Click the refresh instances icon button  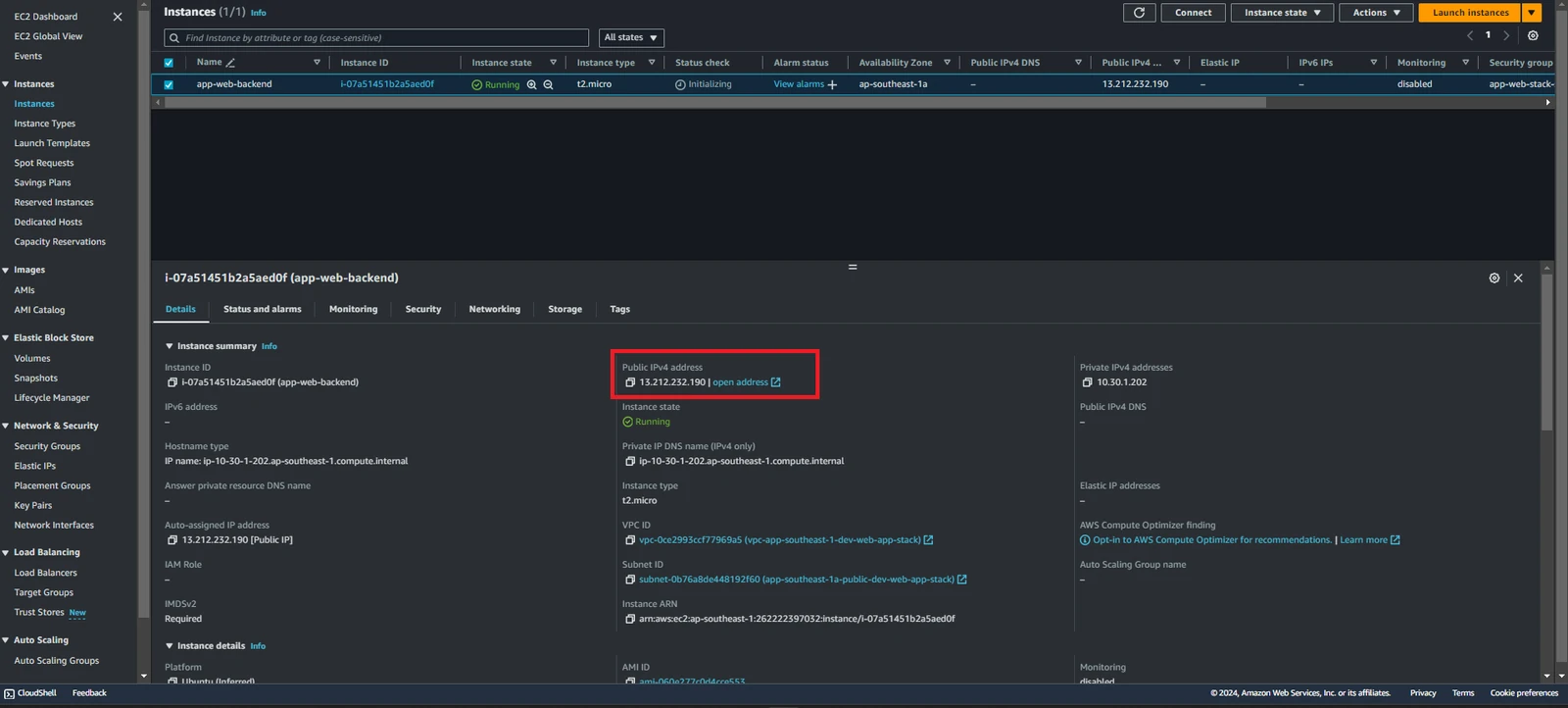click(1139, 13)
